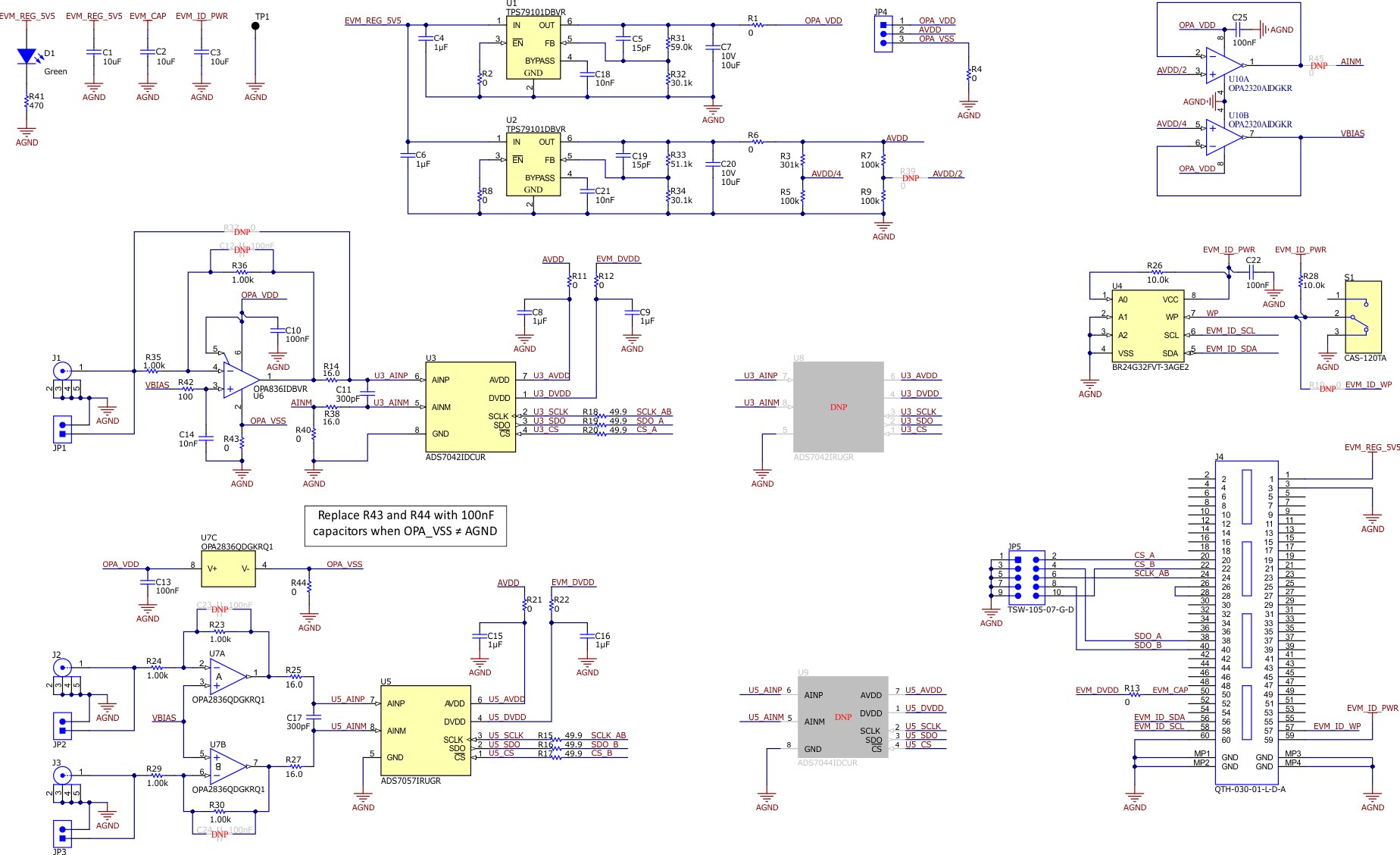
Task: Toggle jumper JP2 under connector J2
Action: point(62,725)
